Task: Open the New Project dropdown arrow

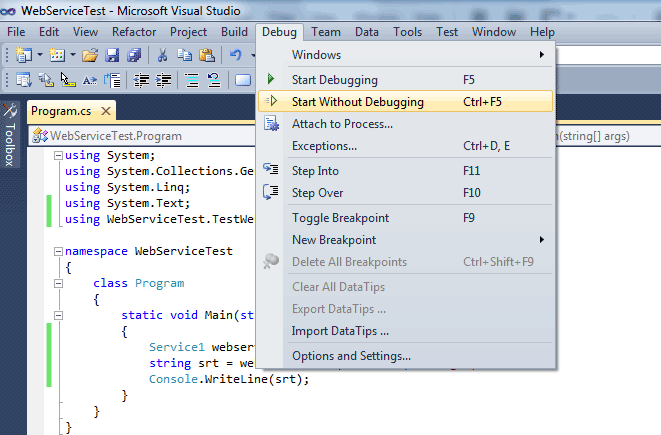Action: click(40, 55)
